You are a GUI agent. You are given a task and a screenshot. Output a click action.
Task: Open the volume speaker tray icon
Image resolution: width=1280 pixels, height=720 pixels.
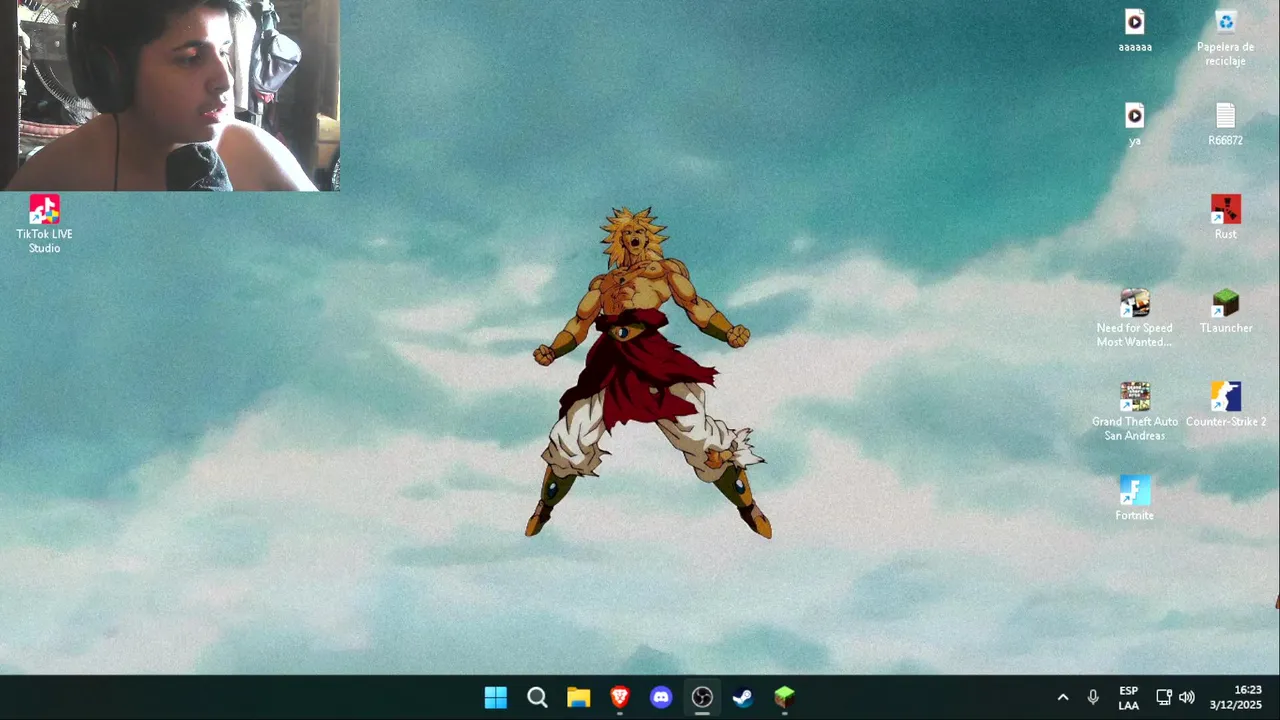(x=1187, y=697)
